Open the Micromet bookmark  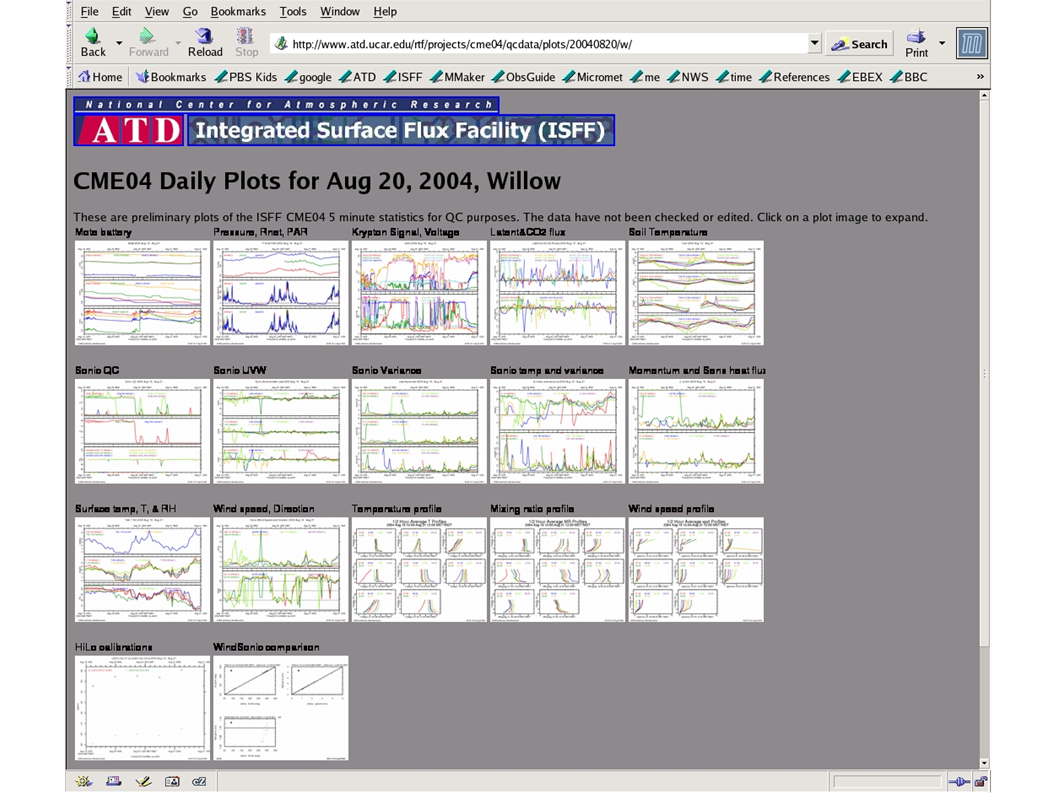(592, 77)
